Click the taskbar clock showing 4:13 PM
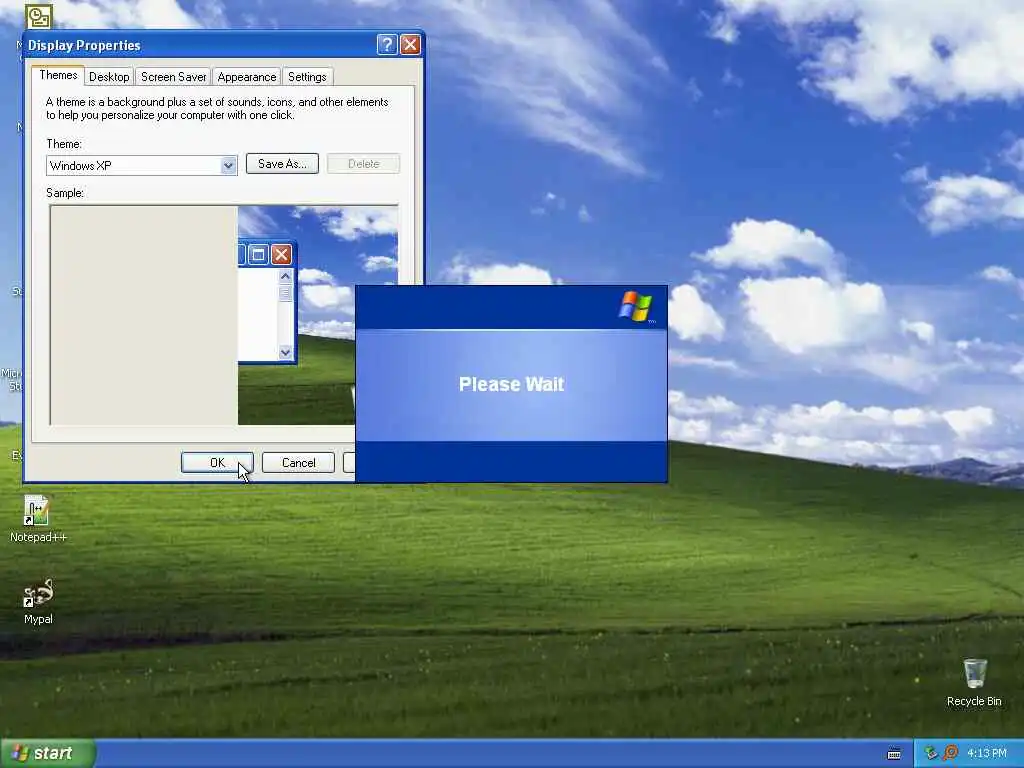 point(986,754)
